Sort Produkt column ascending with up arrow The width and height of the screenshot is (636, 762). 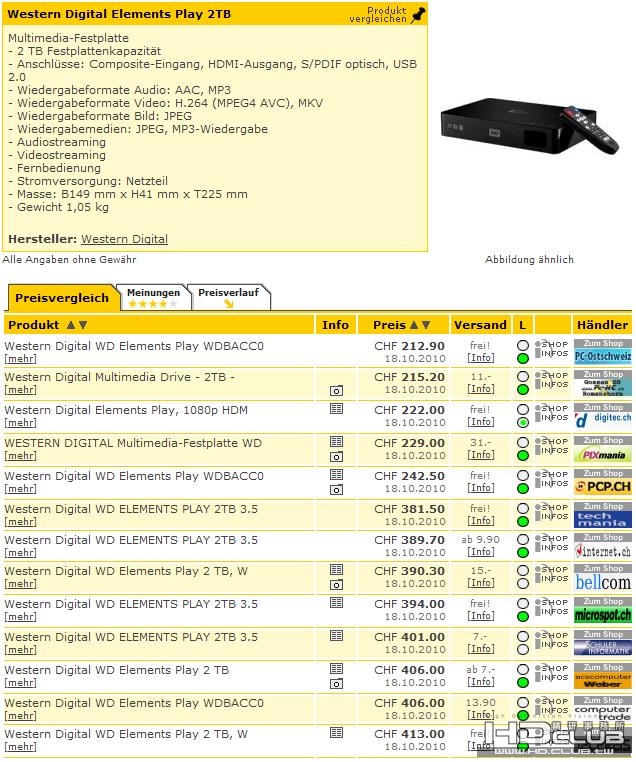[71, 325]
